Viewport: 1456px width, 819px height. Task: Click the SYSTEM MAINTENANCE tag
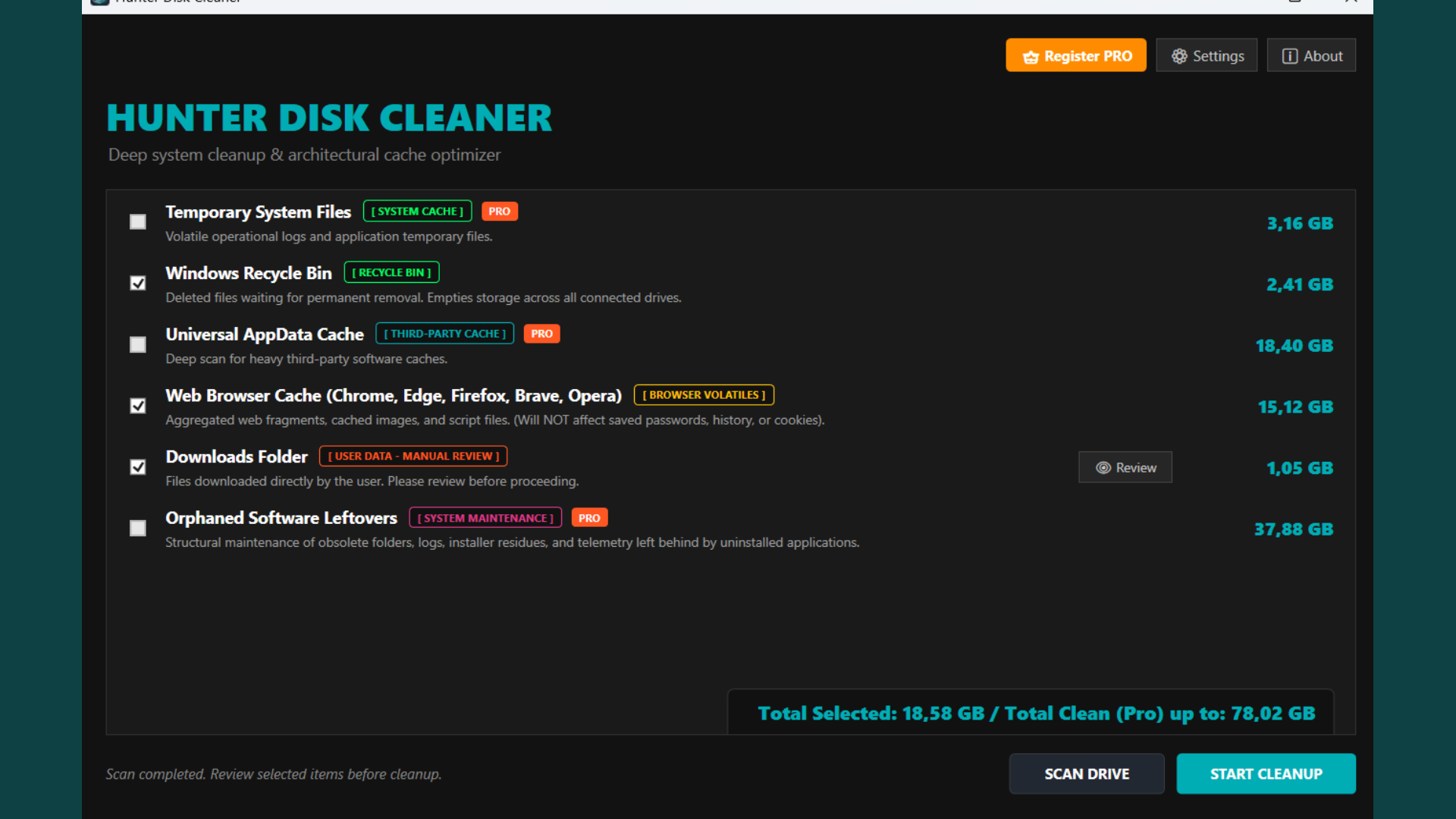click(x=485, y=518)
